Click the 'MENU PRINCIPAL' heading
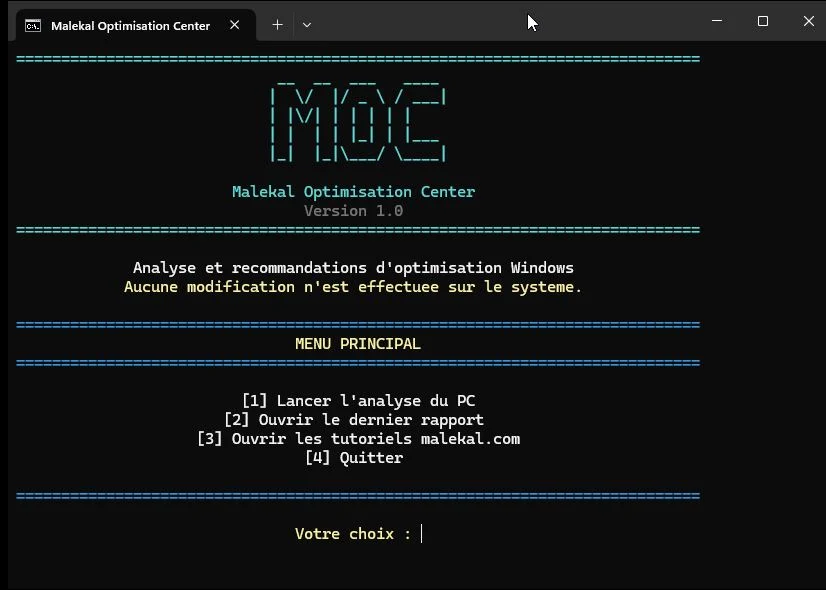 358,344
